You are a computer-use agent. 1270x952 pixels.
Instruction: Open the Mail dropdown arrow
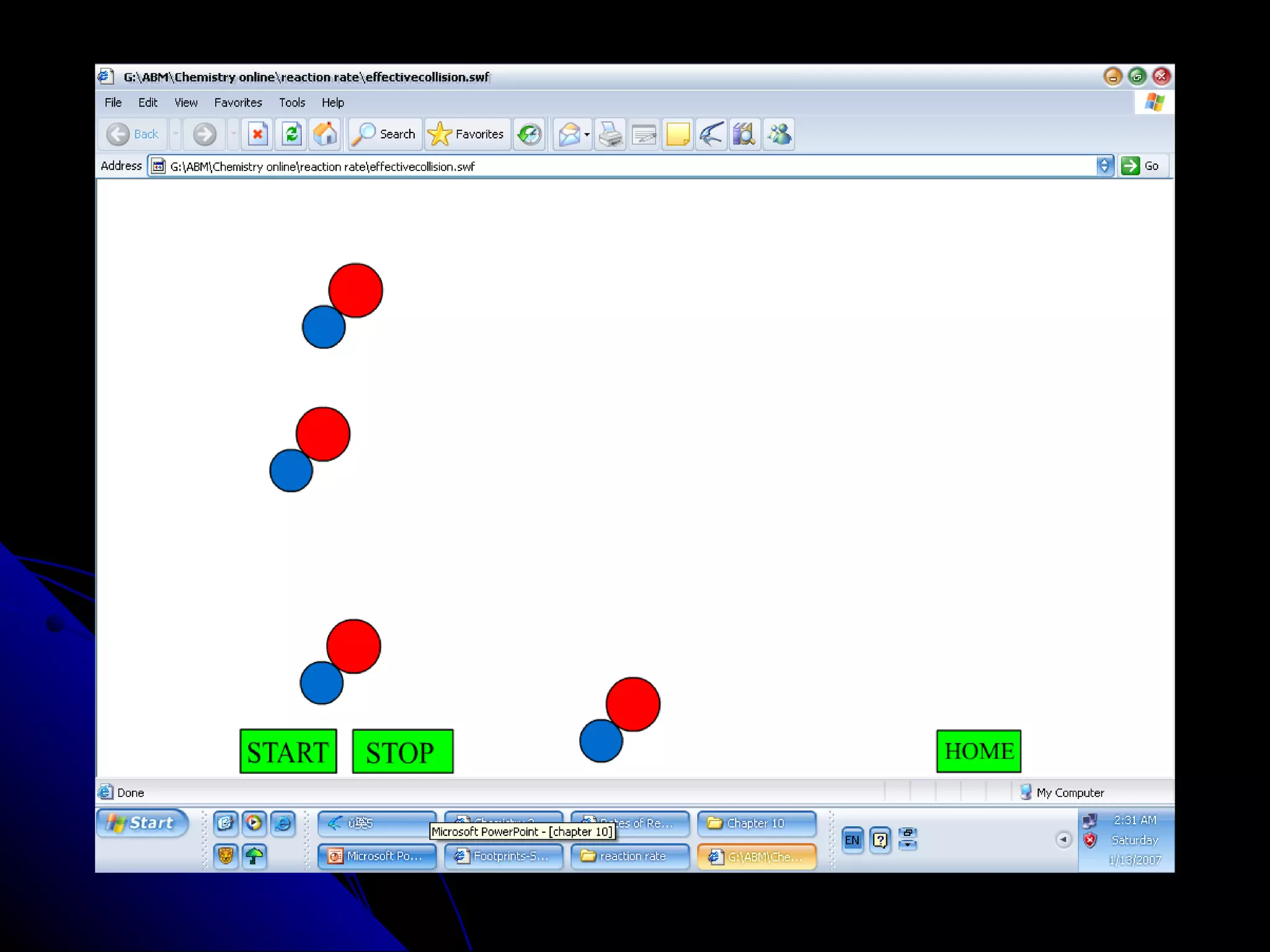pos(587,134)
